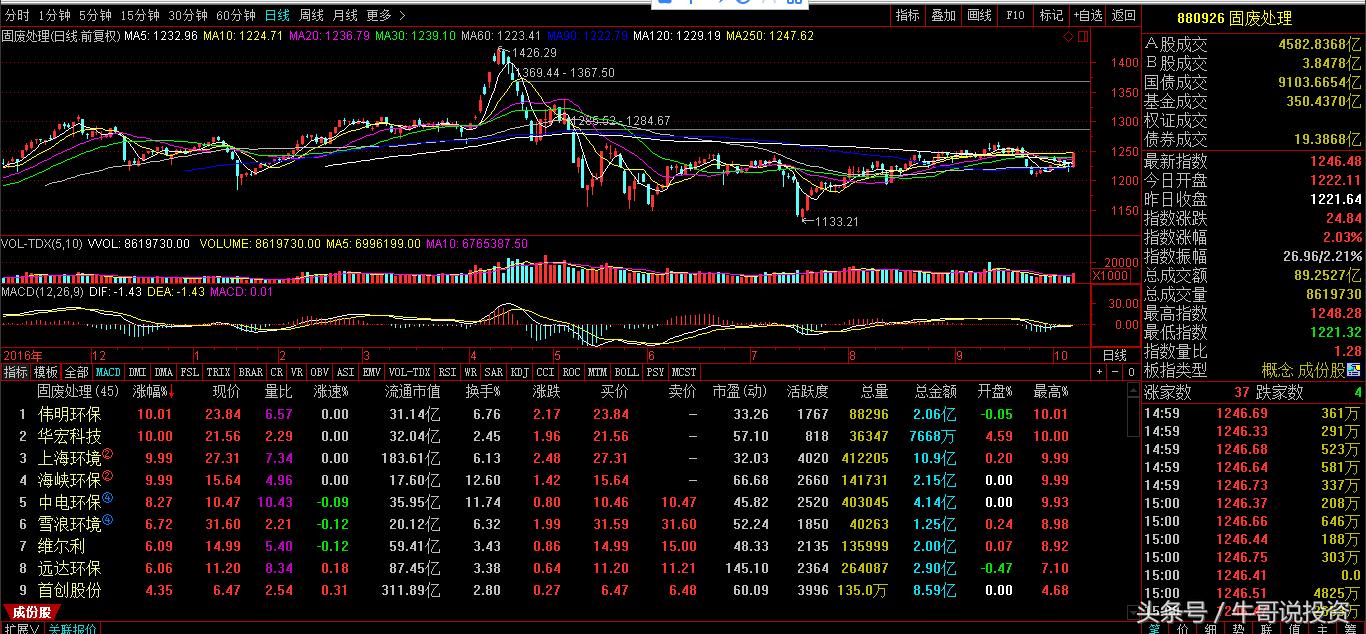Reset chart scale with the 0 icon
The height and width of the screenshot is (634, 1366).
coord(1132,372)
